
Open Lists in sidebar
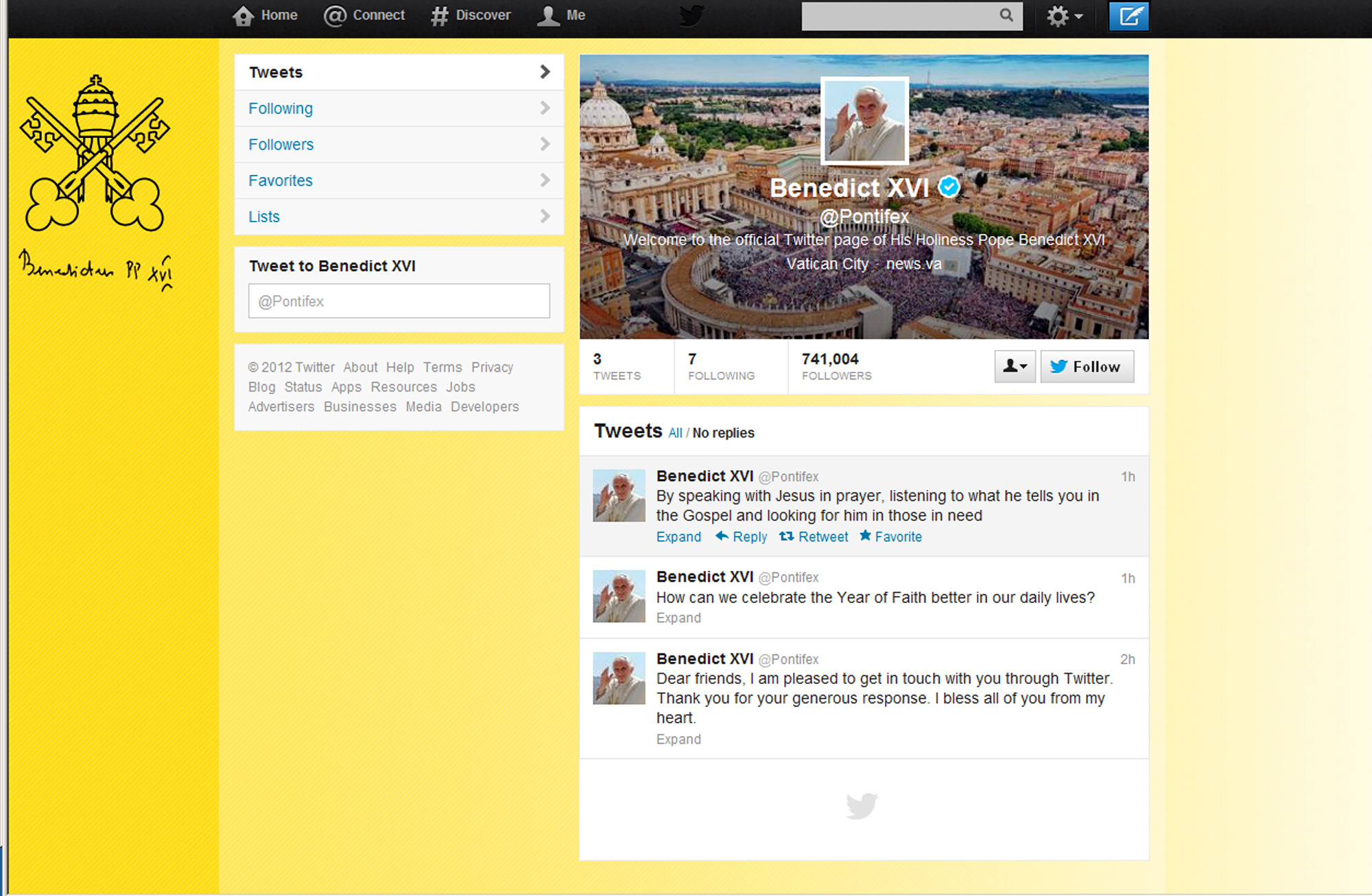click(399, 217)
